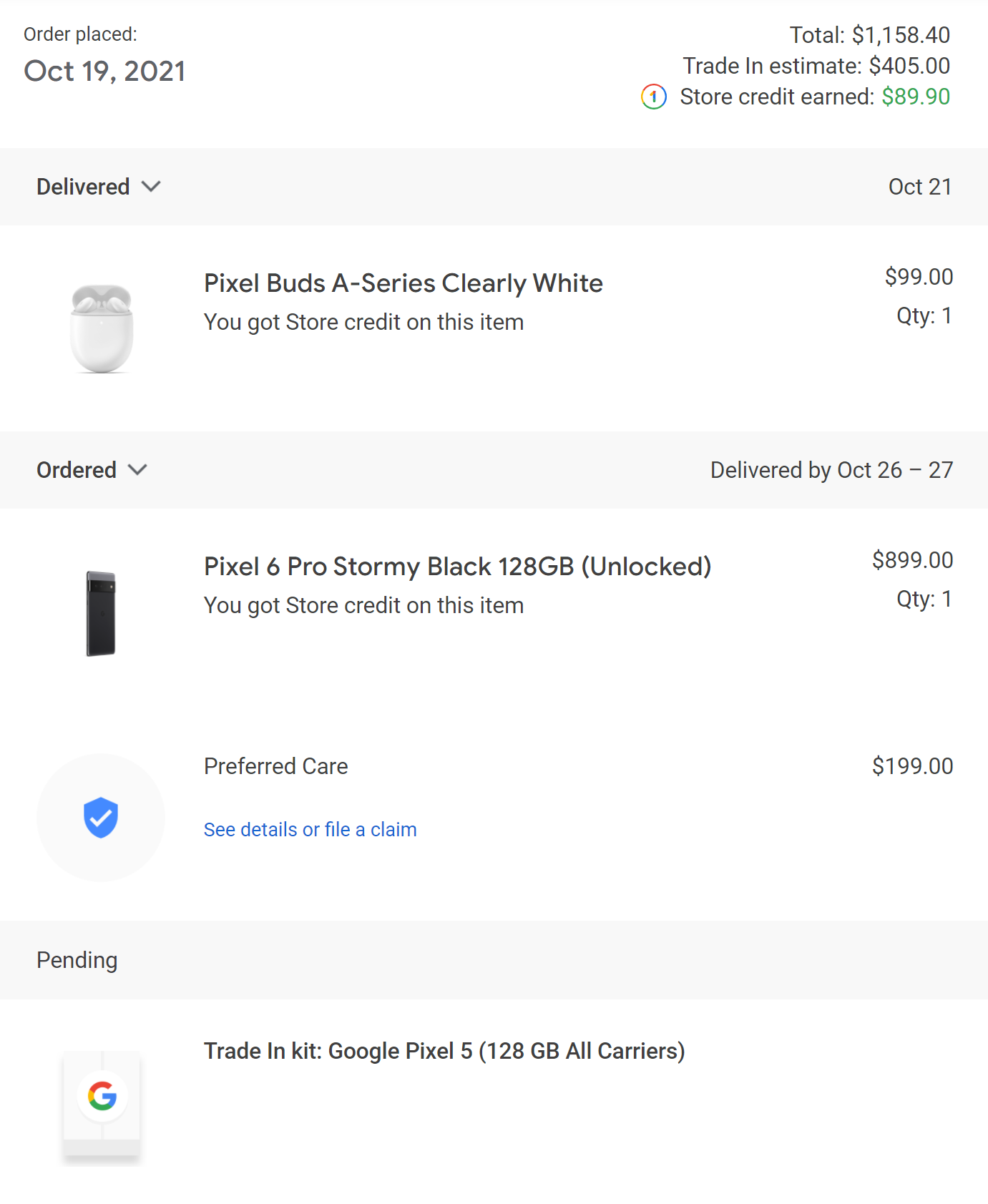Click the order Total $1,158.40 text

(869, 35)
